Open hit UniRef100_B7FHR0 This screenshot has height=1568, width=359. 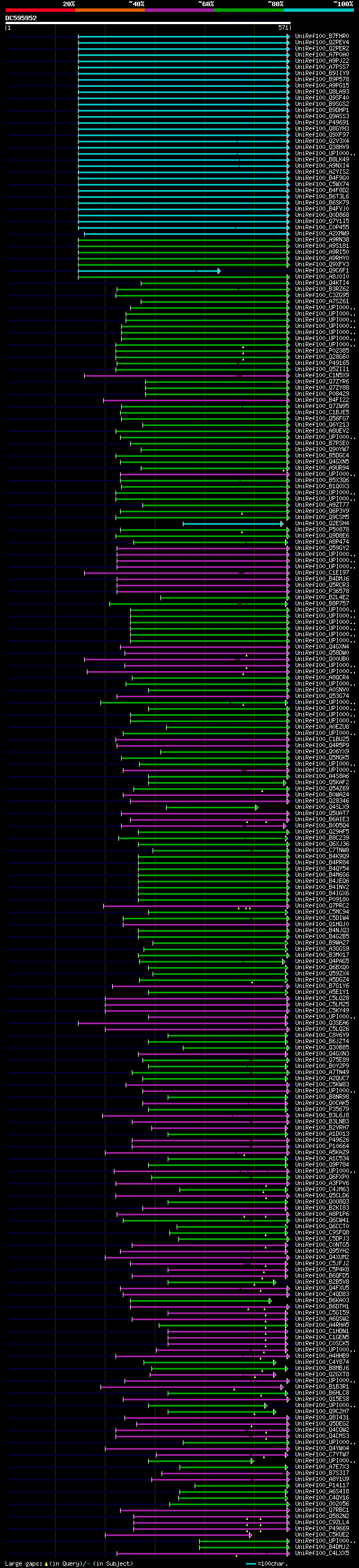coord(323,36)
